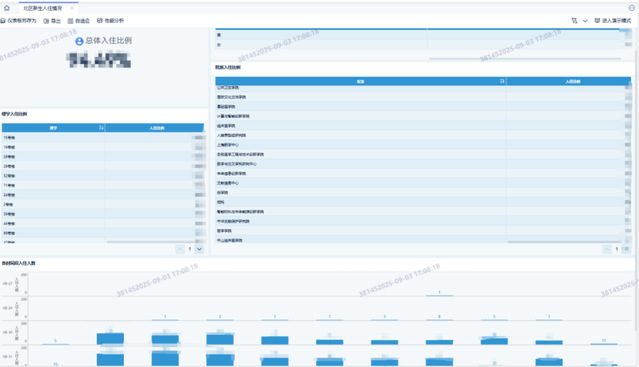Select the 北区新生入住情况 tab
Screen dimensions: 639x367
click(43, 8)
